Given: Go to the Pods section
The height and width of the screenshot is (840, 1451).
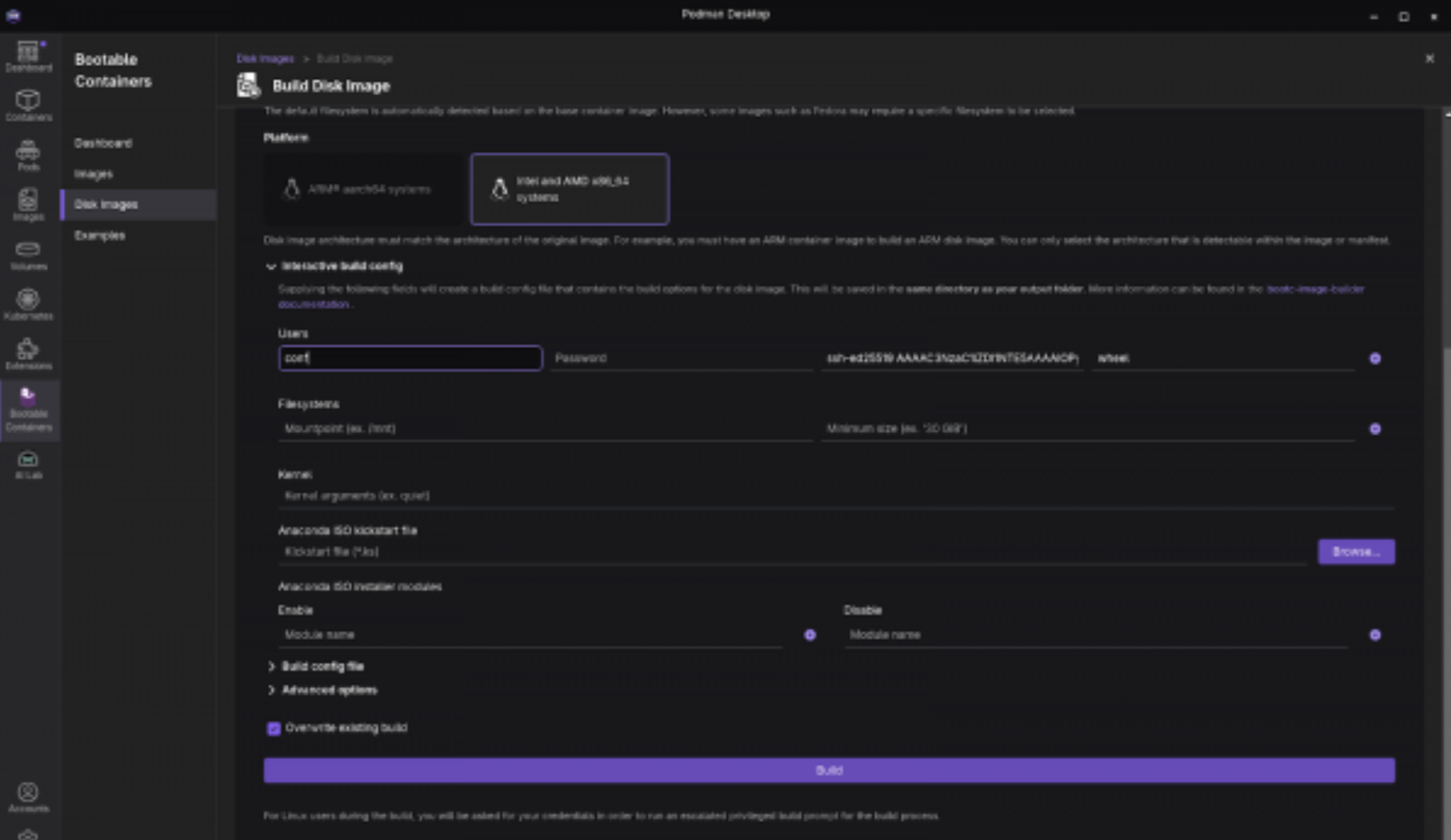Looking at the screenshot, I should click(28, 155).
